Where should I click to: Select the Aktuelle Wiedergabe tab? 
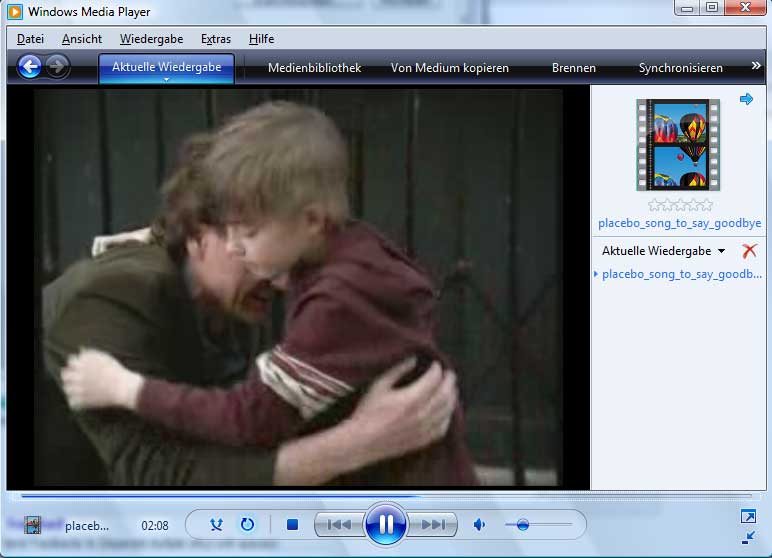click(x=166, y=66)
